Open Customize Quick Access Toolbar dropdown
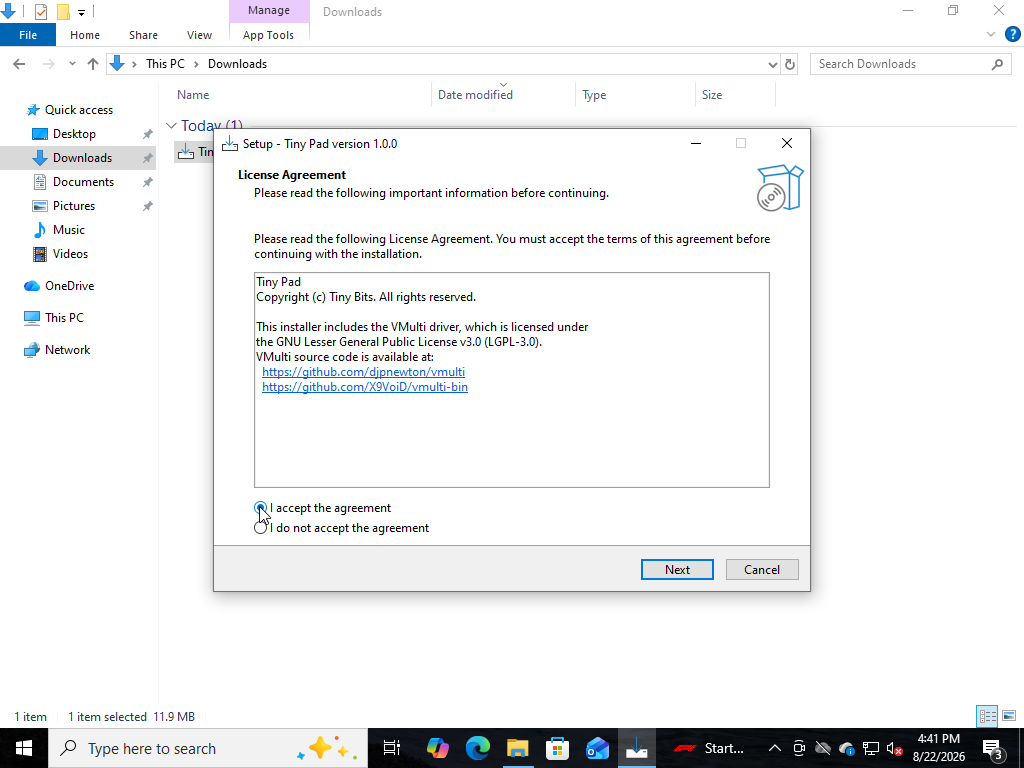The width and height of the screenshot is (1024, 768). [82, 12]
